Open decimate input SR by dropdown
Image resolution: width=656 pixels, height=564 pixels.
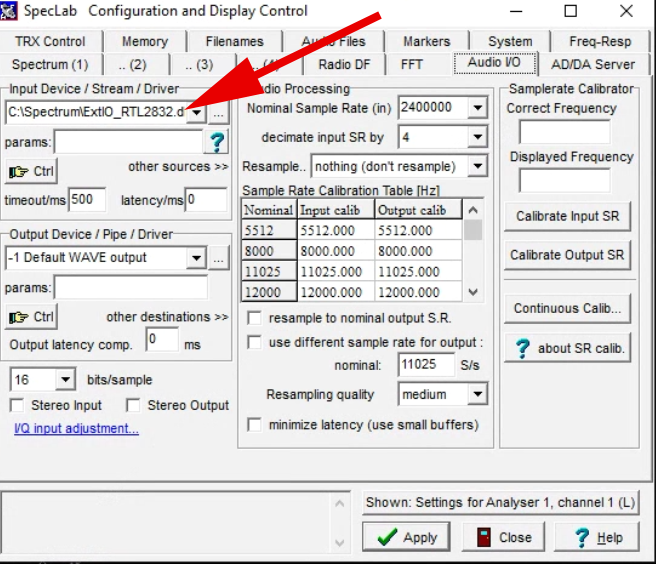[x=477, y=137]
